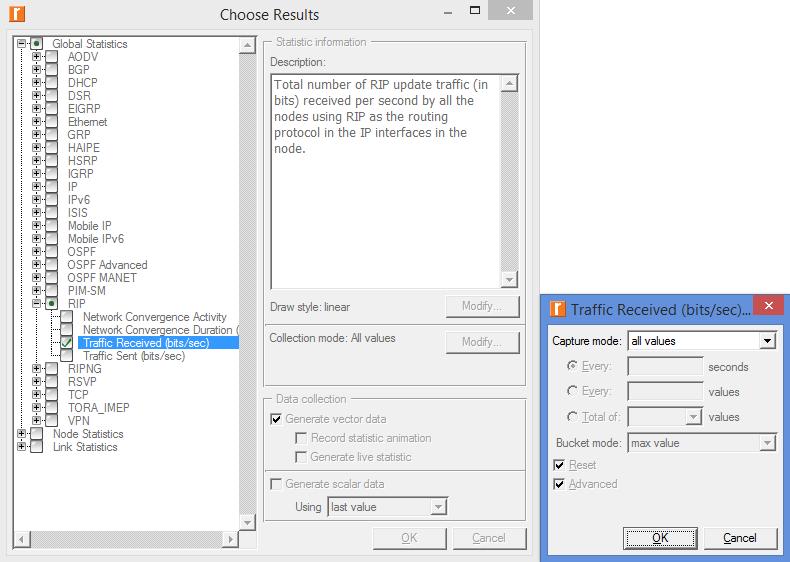Open the Capture mode dropdown
Screen dimensions: 790x562
pyautogui.click(x=767, y=341)
